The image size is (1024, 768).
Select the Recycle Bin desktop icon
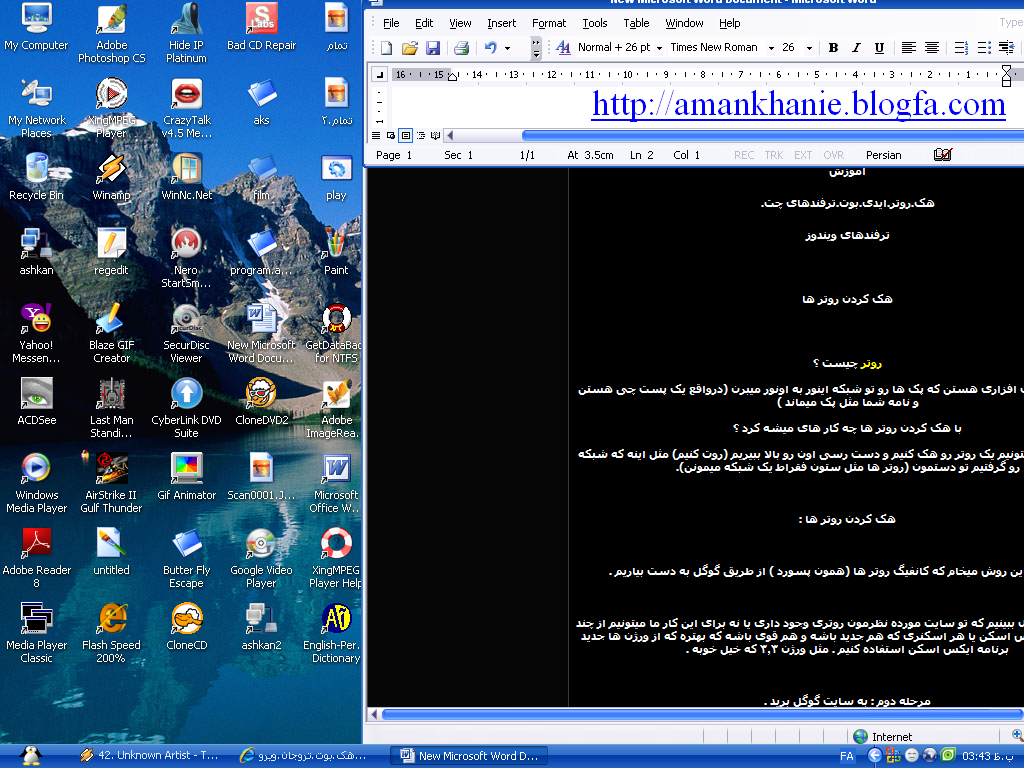point(37,177)
